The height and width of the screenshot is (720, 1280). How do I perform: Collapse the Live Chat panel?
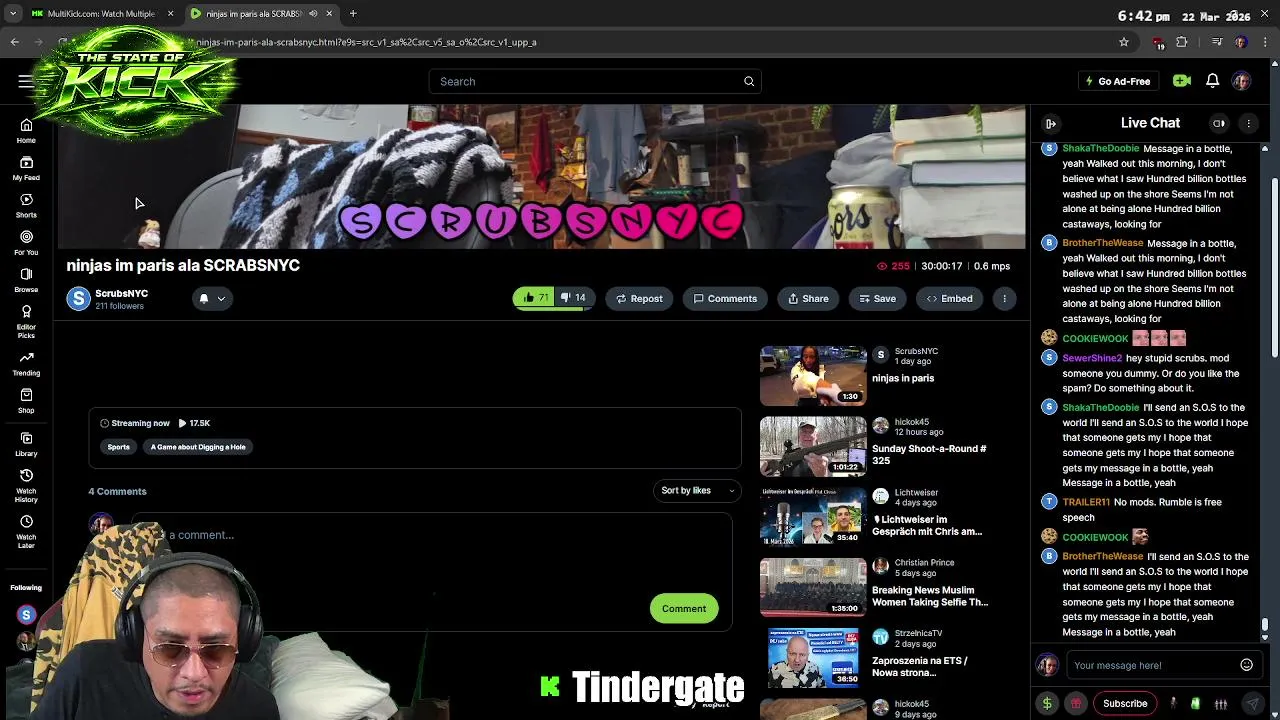tap(1051, 123)
